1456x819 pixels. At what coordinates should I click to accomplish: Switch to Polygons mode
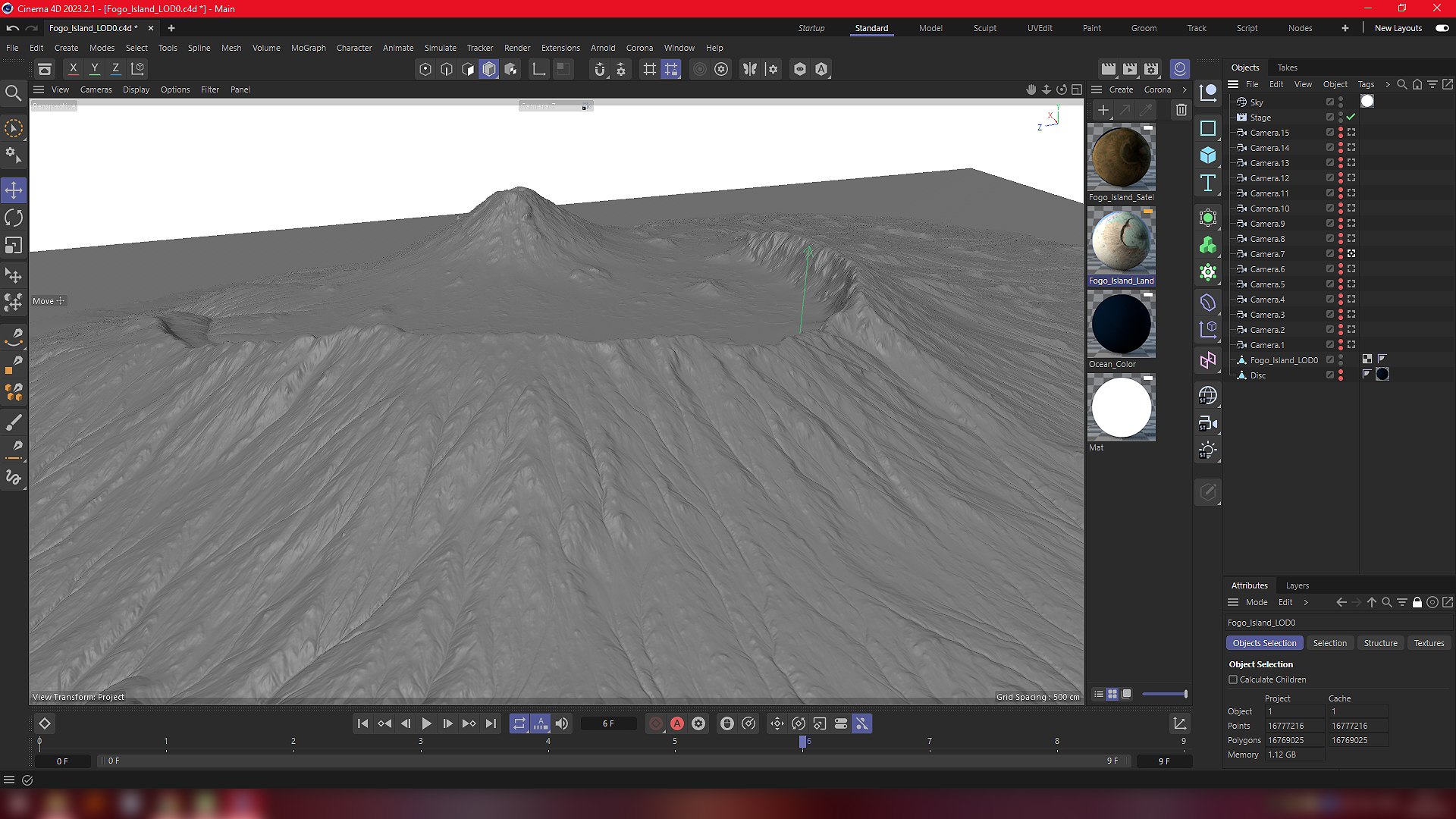point(489,69)
